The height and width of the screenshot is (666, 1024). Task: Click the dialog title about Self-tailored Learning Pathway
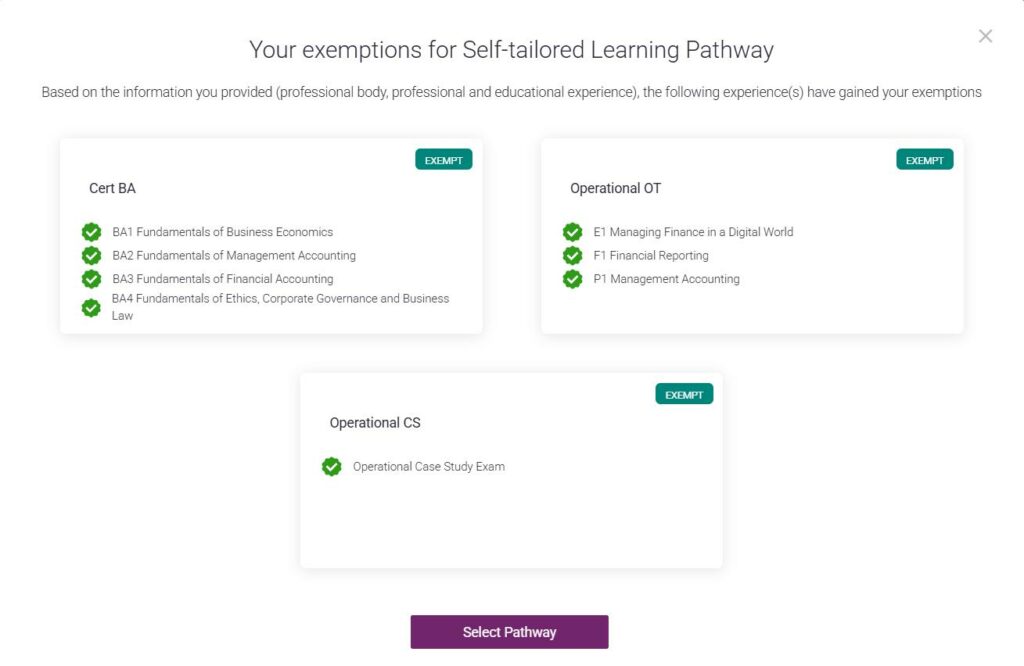pyautogui.click(x=511, y=49)
